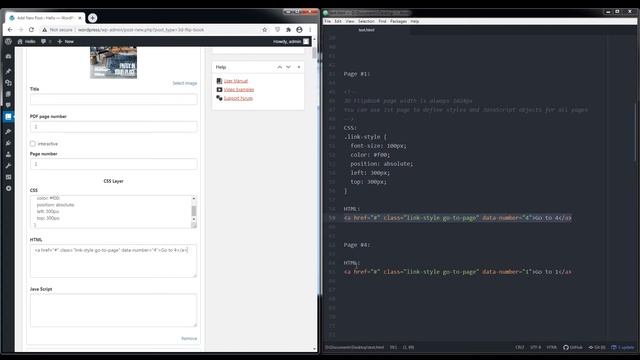Image resolution: width=640 pixels, height=360 pixels.
Task: Click the GitHub status bar item
Action: [573, 347]
